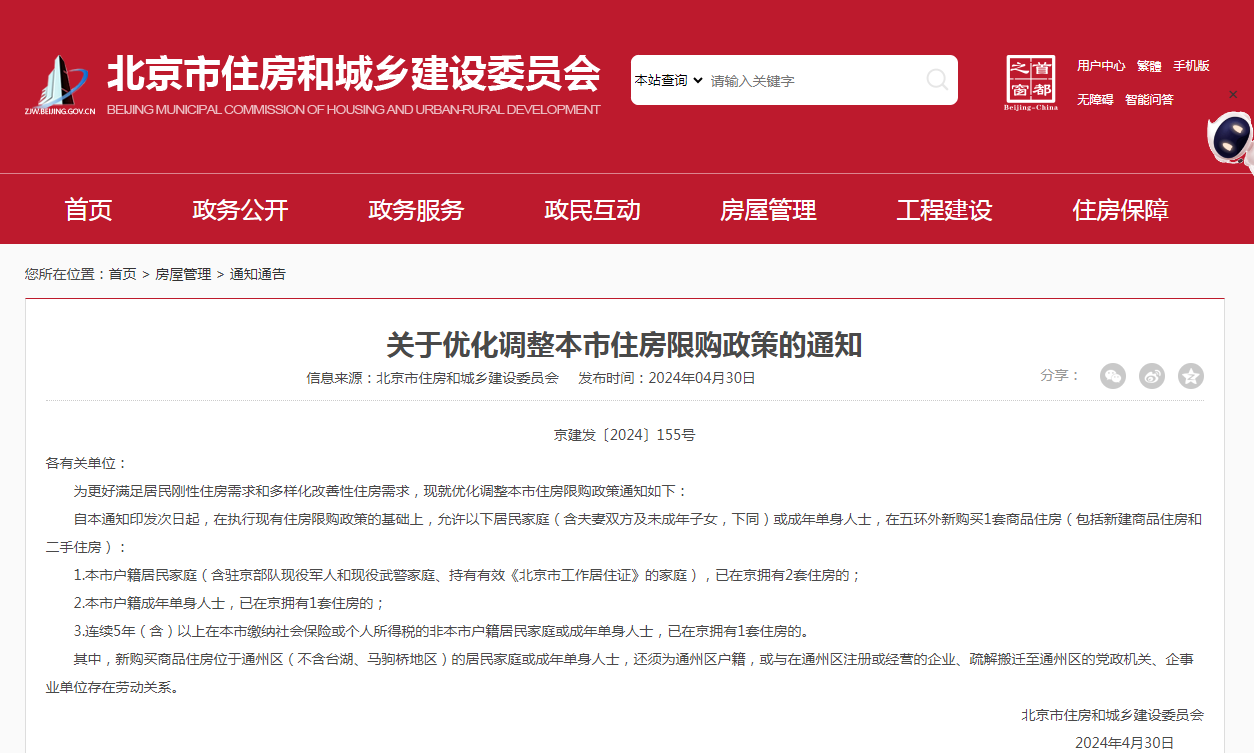
Task: Click the Beijing municipal commission logo
Action: pos(60,86)
